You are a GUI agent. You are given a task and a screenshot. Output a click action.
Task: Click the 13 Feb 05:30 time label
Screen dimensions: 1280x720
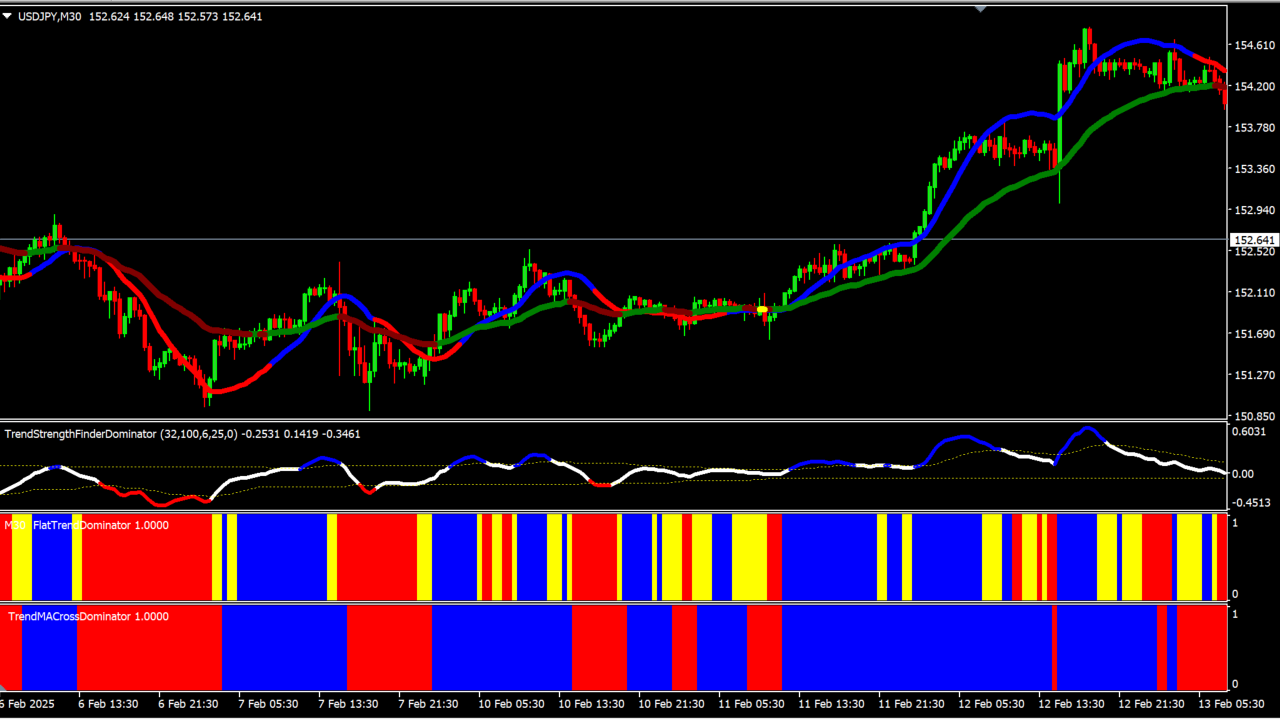(1231, 705)
